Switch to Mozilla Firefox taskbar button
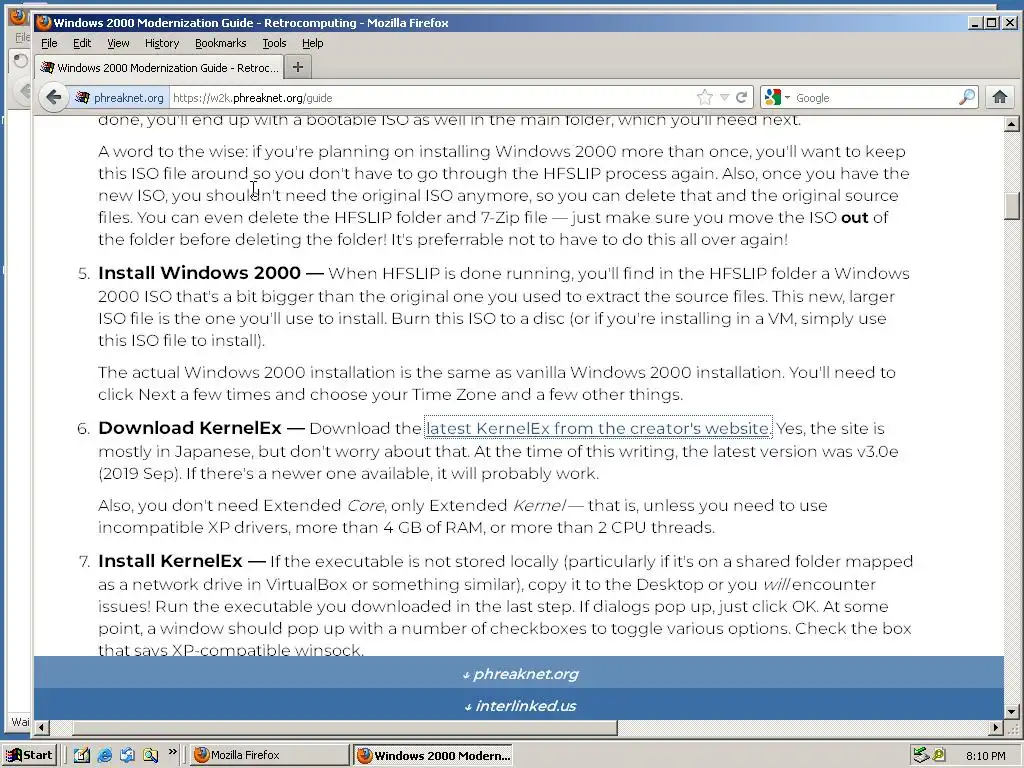Viewport: 1024px width, 768px height. coord(270,755)
